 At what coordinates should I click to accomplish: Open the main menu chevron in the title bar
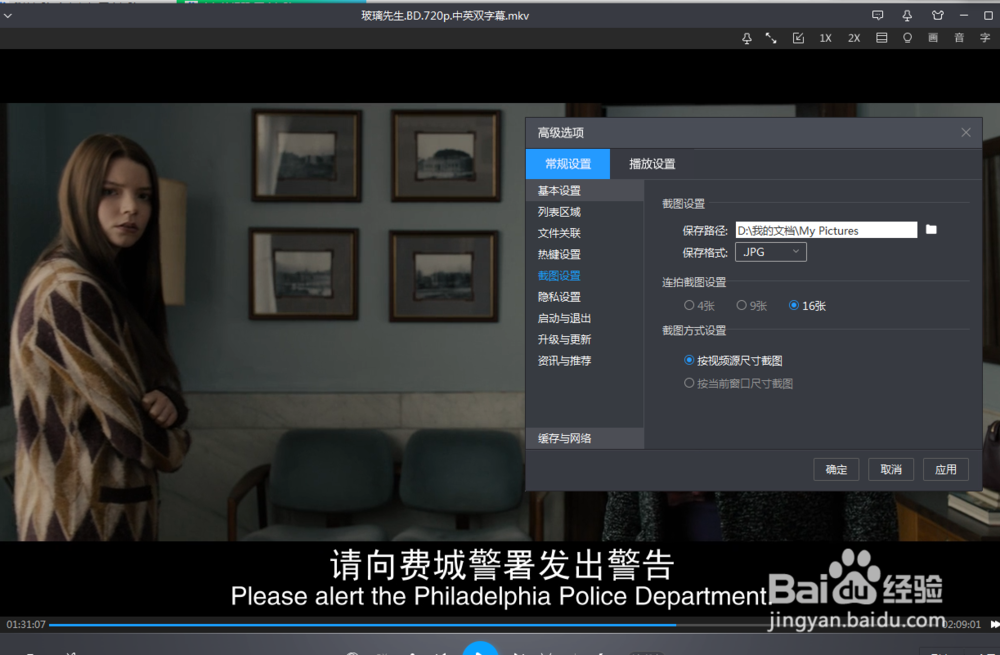coord(8,15)
